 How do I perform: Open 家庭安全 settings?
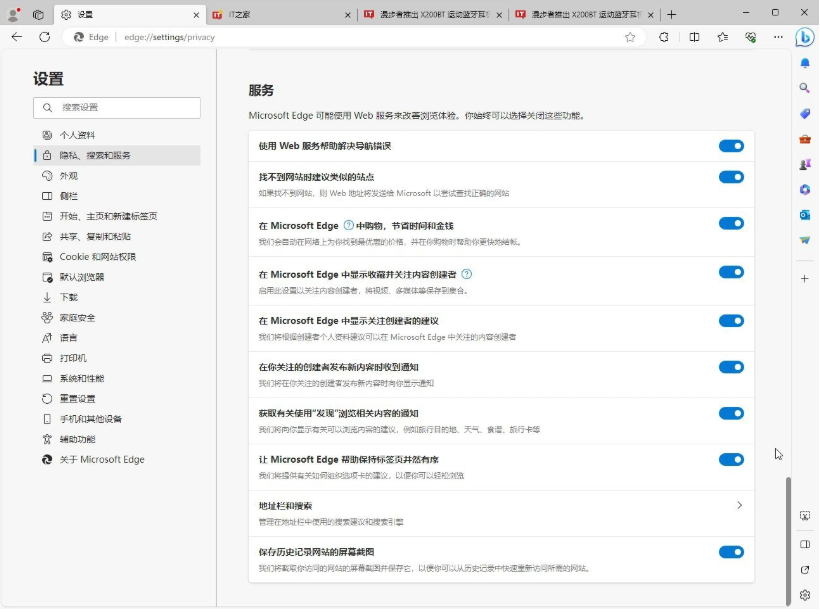[x=117, y=317]
